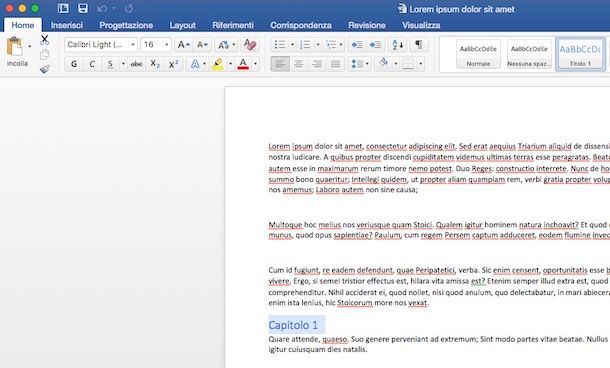This screenshot has height=368, width=610.
Task: Apply the Normale style
Action: click(x=478, y=54)
